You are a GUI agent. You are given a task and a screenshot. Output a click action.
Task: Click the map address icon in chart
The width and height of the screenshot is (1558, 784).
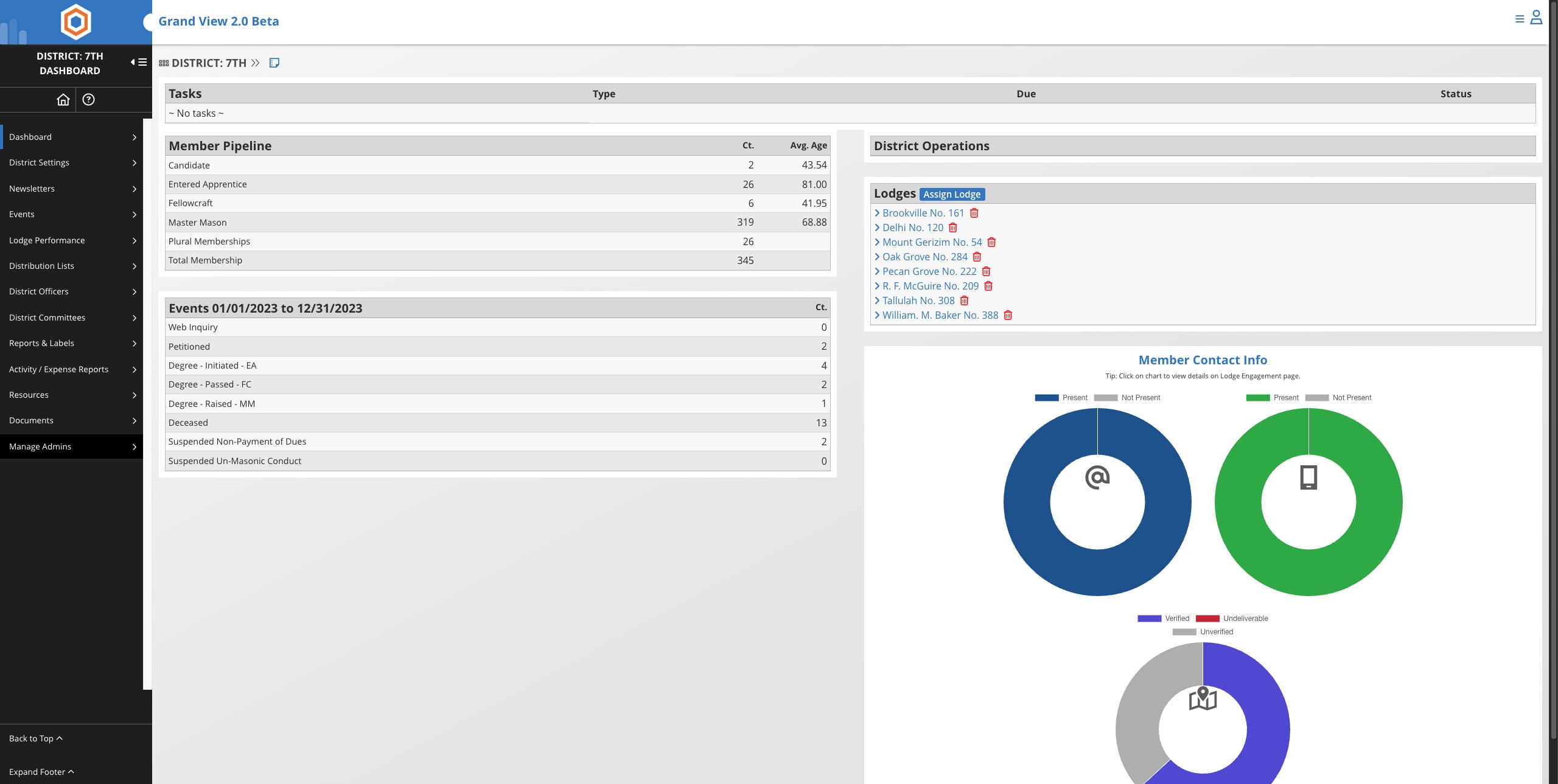pyautogui.click(x=1203, y=698)
